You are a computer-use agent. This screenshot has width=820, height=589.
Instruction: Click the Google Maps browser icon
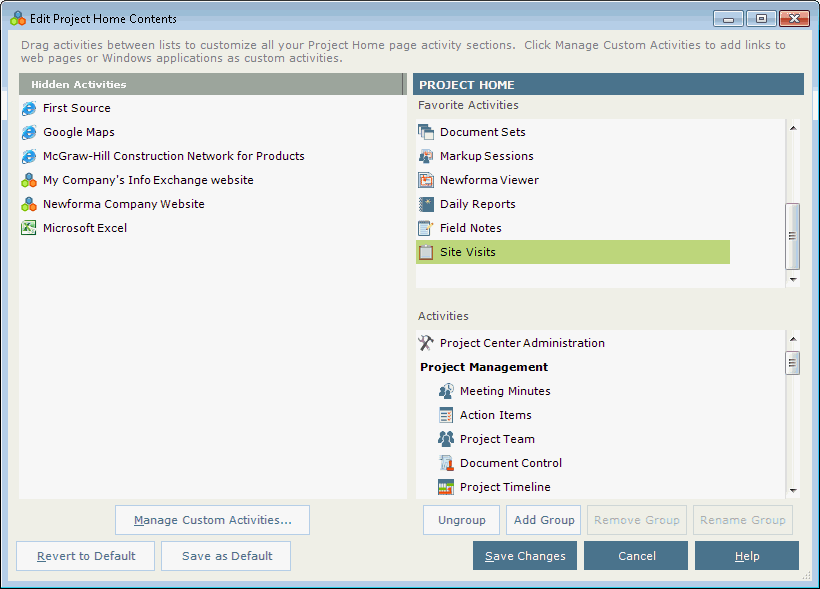coord(29,132)
